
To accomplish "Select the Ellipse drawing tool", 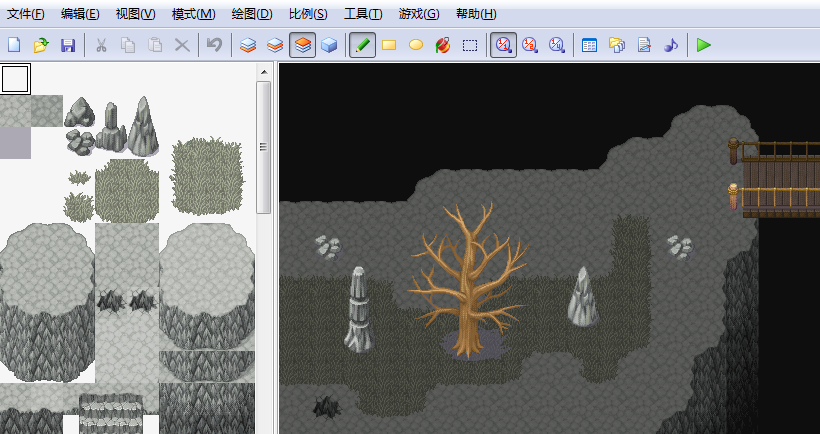I will point(416,45).
